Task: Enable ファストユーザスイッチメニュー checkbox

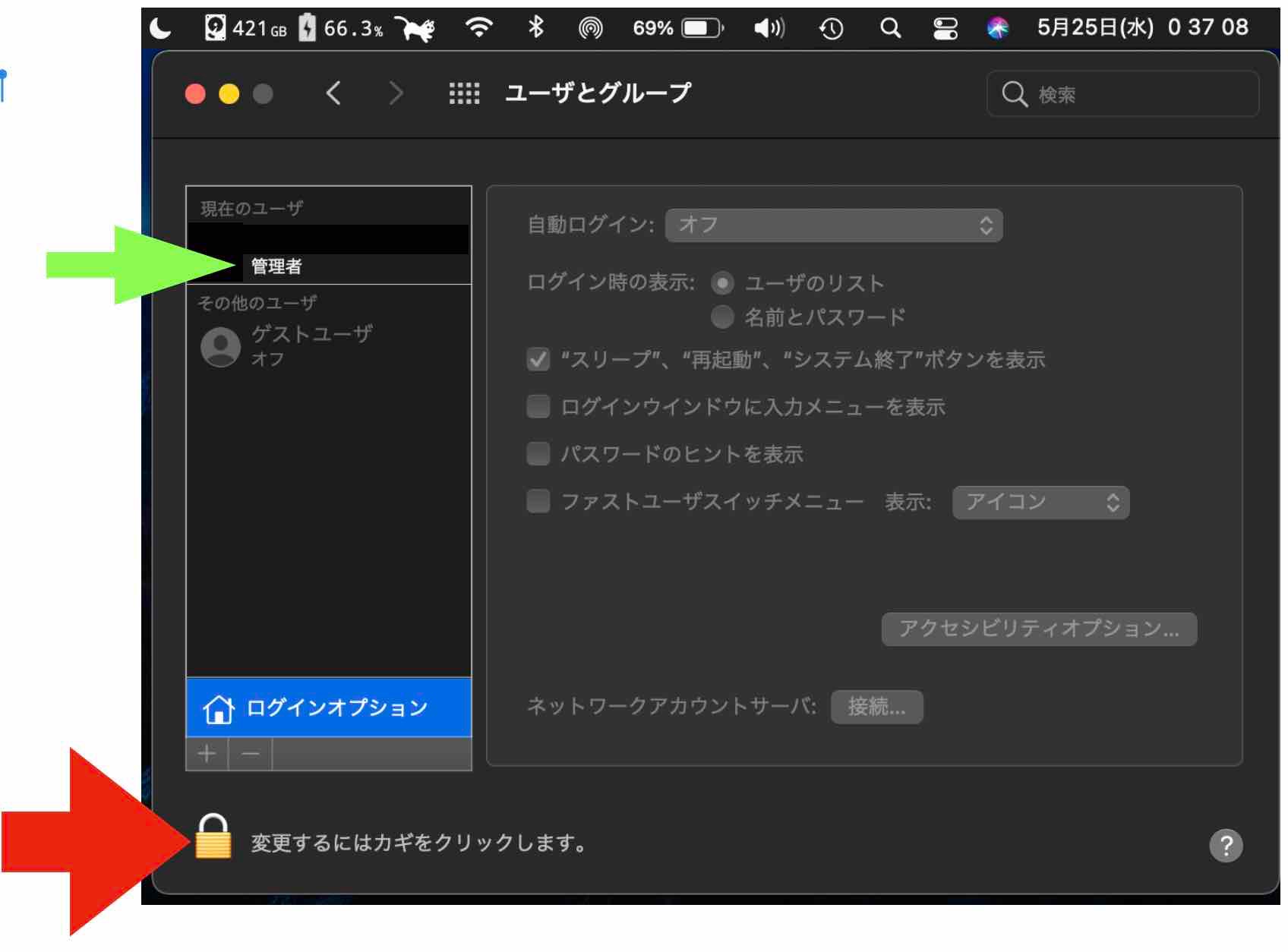Action: 538,501
